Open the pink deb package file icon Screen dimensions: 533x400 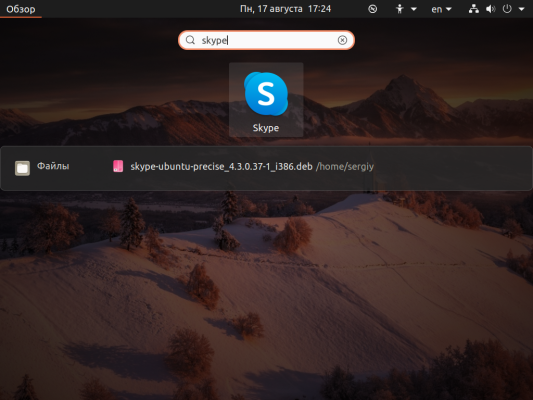tap(118, 166)
